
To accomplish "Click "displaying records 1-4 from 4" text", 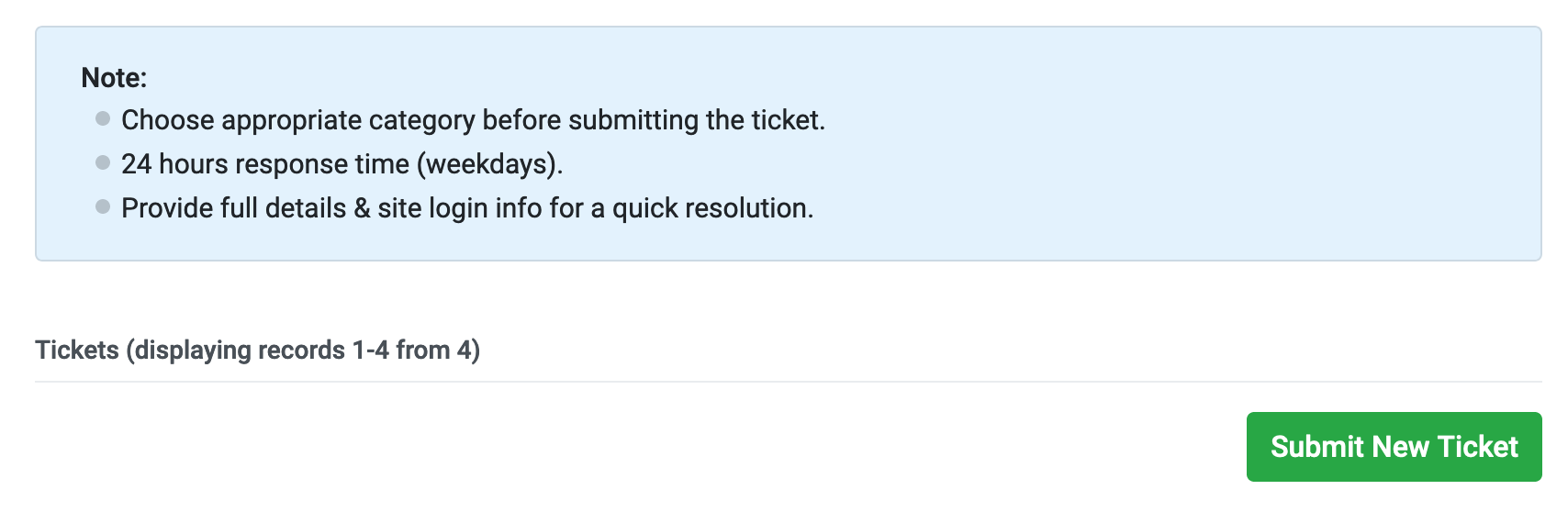I will pyautogui.click(x=303, y=351).
